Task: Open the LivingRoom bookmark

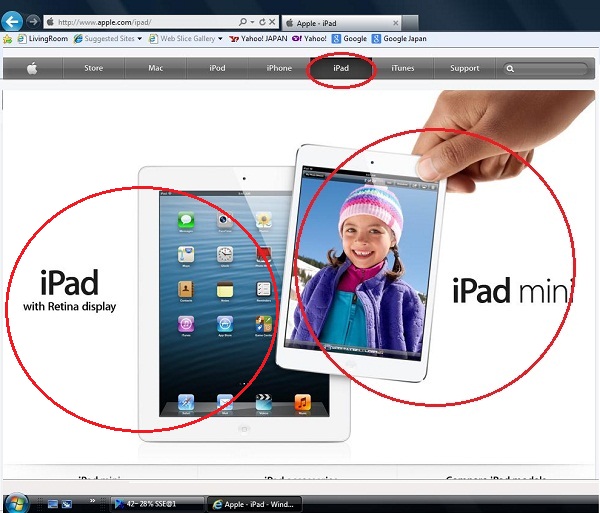Action: (43, 39)
